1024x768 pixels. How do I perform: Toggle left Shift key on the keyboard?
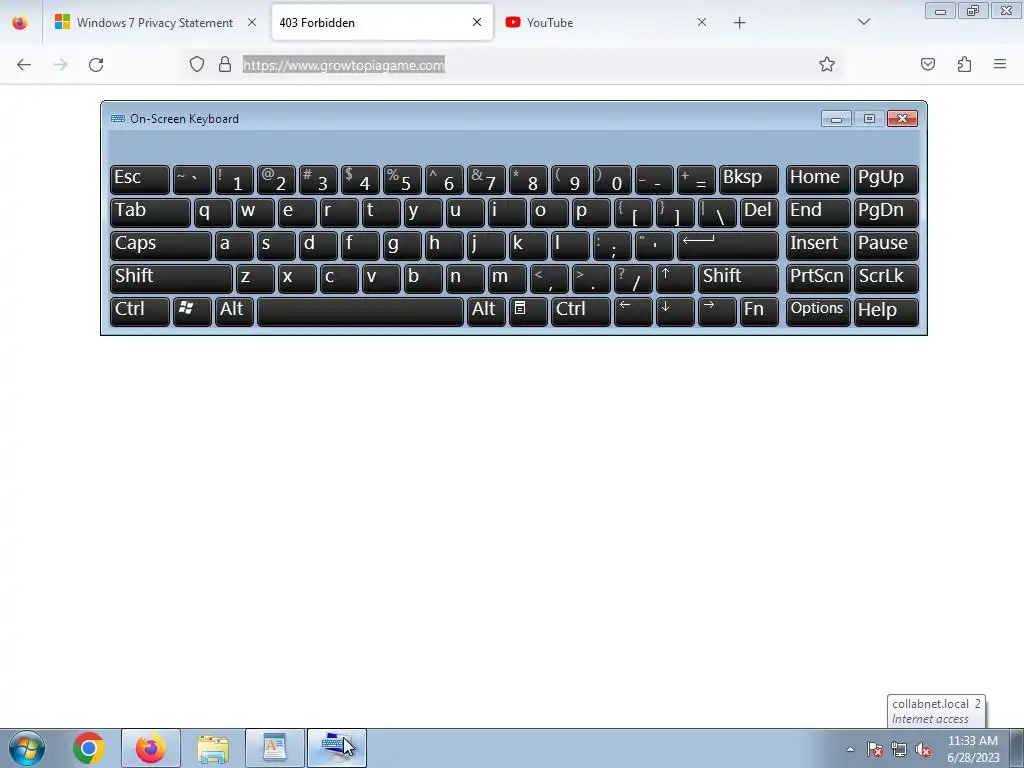tap(171, 278)
